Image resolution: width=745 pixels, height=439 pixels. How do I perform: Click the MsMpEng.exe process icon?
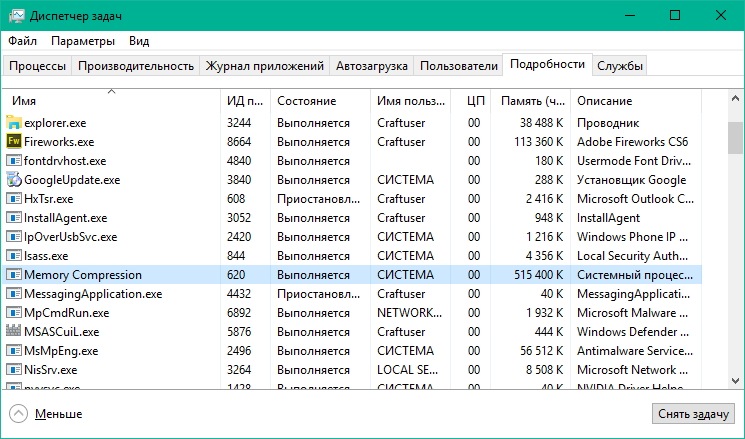(x=14, y=351)
